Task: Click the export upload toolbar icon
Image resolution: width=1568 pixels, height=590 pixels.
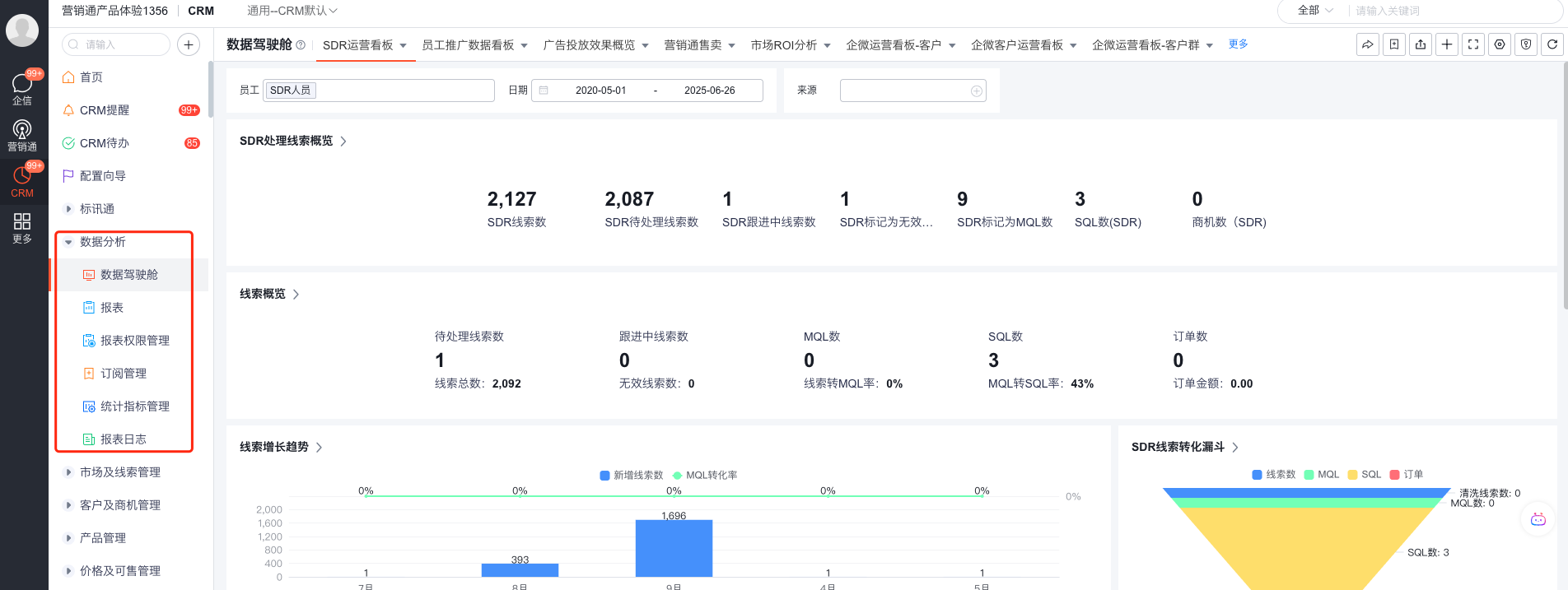Action: 1421,44
